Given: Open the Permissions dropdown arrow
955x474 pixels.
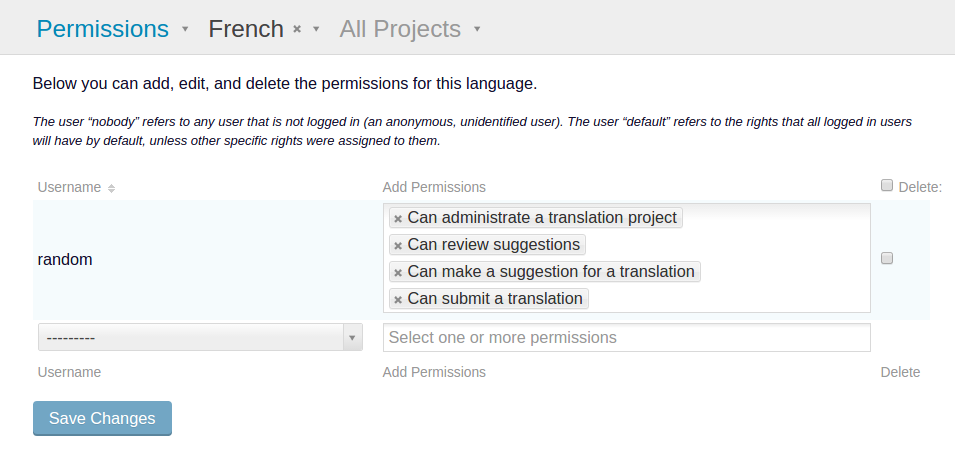Looking at the screenshot, I should coord(185,29).
